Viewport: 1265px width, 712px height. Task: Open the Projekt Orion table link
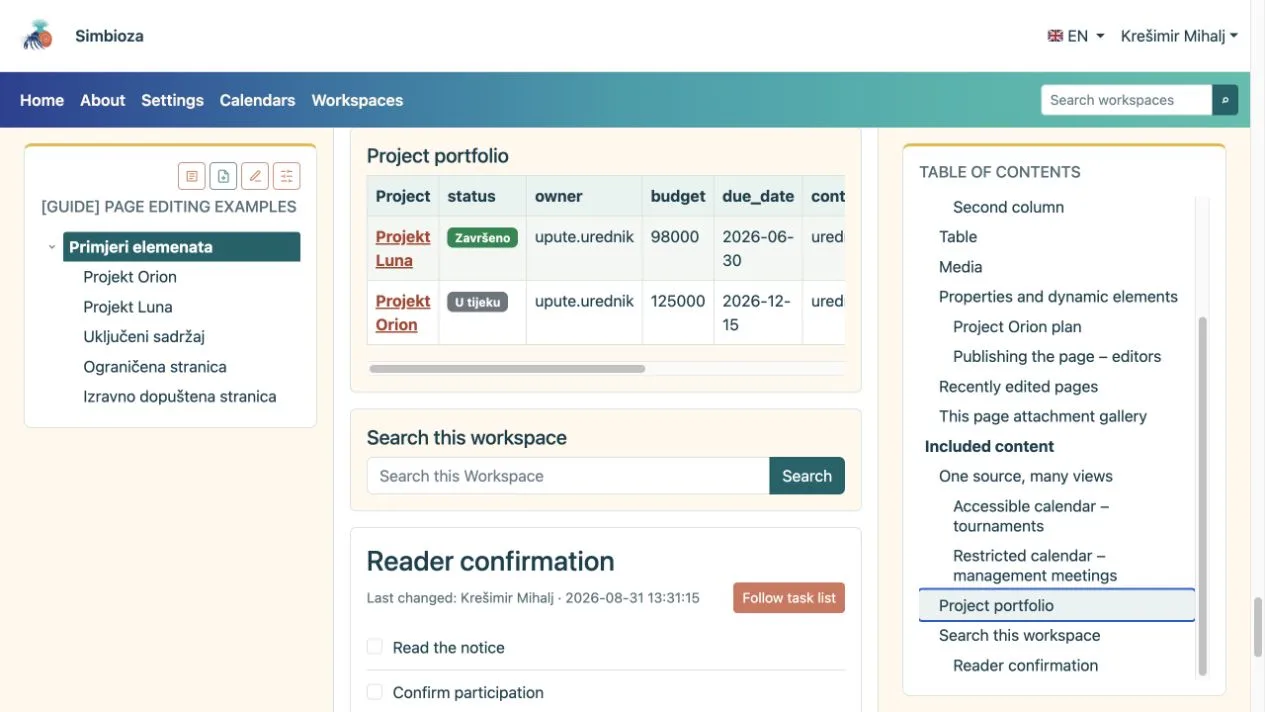point(402,313)
